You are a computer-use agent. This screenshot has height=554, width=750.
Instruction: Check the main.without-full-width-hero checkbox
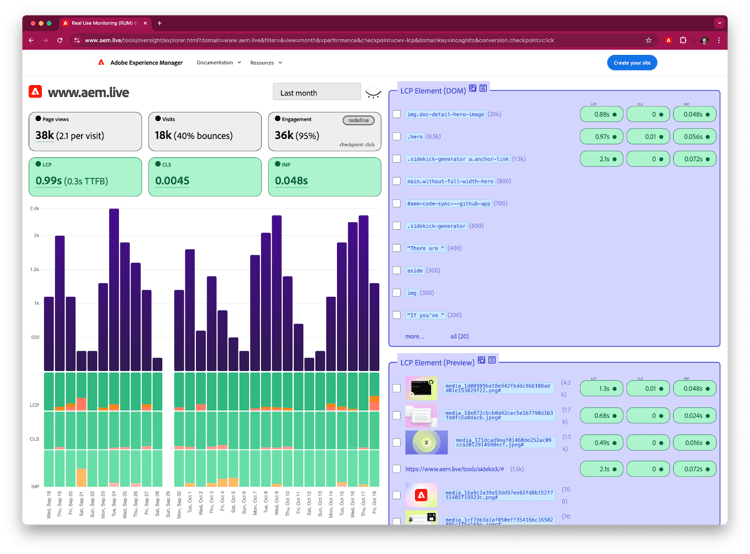(397, 181)
